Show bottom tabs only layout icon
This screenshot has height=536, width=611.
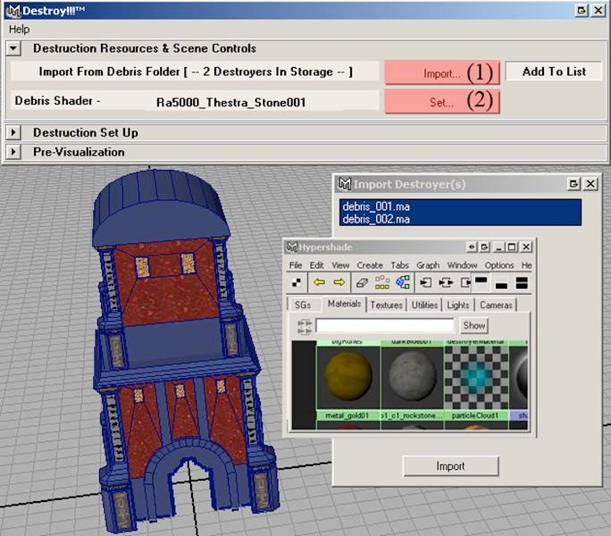coord(502,283)
